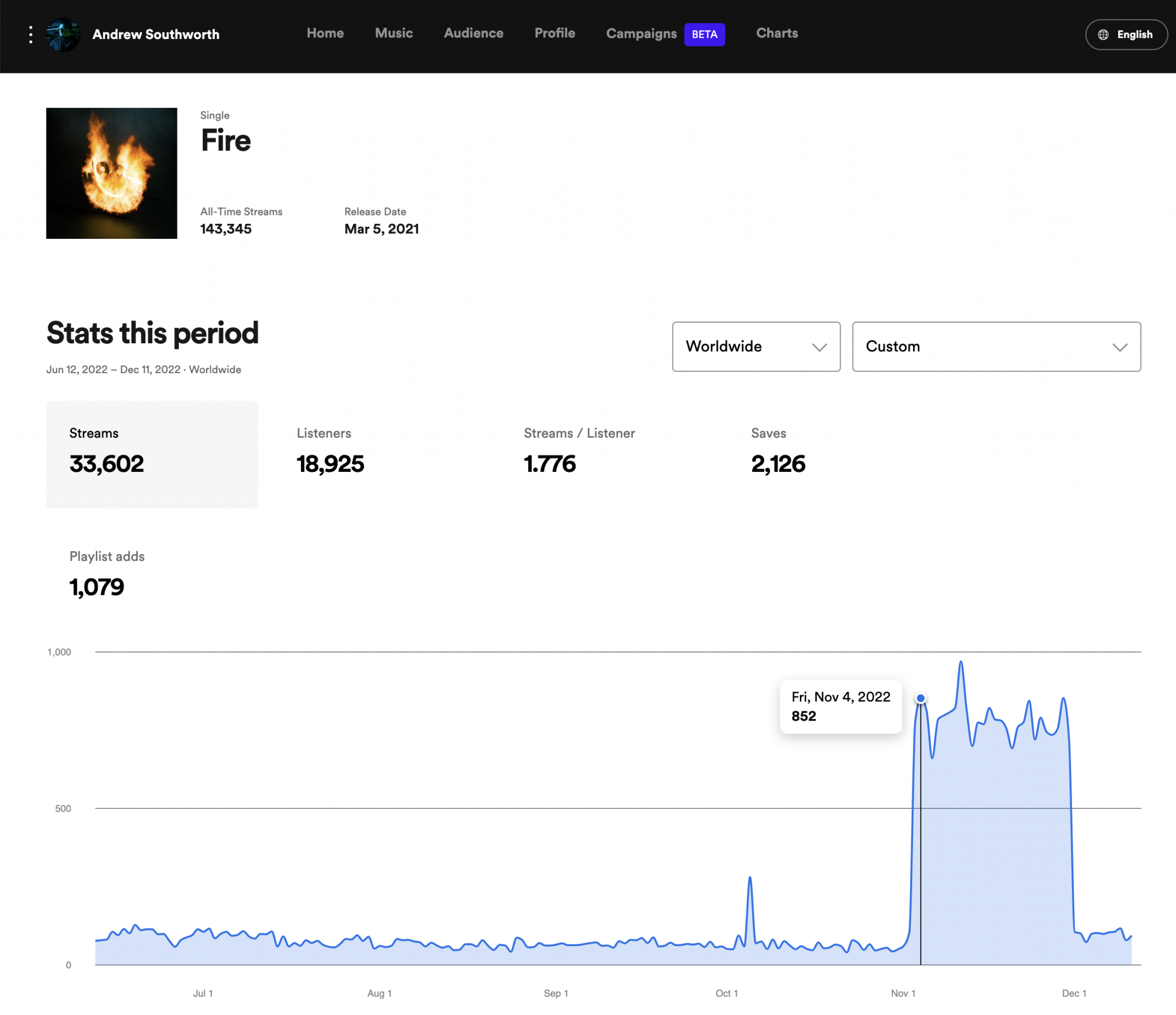The image size is (1176, 1015).
Task: Open the Profile tab
Action: pos(555,33)
